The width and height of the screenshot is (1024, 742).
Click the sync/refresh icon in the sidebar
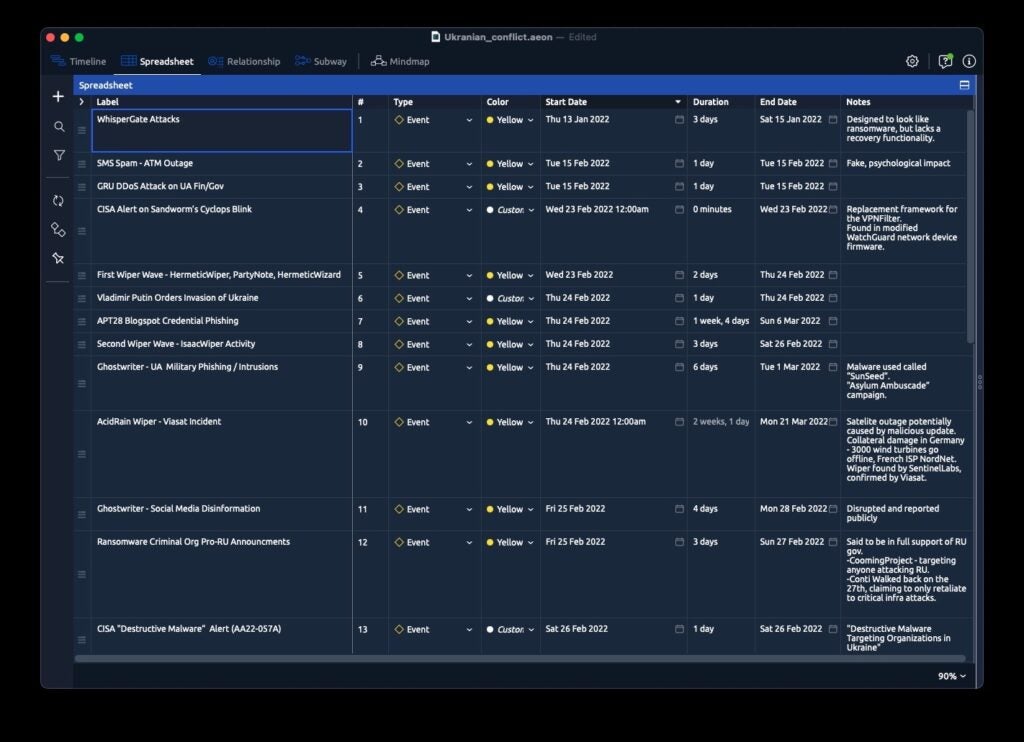[x=57, y=201]
